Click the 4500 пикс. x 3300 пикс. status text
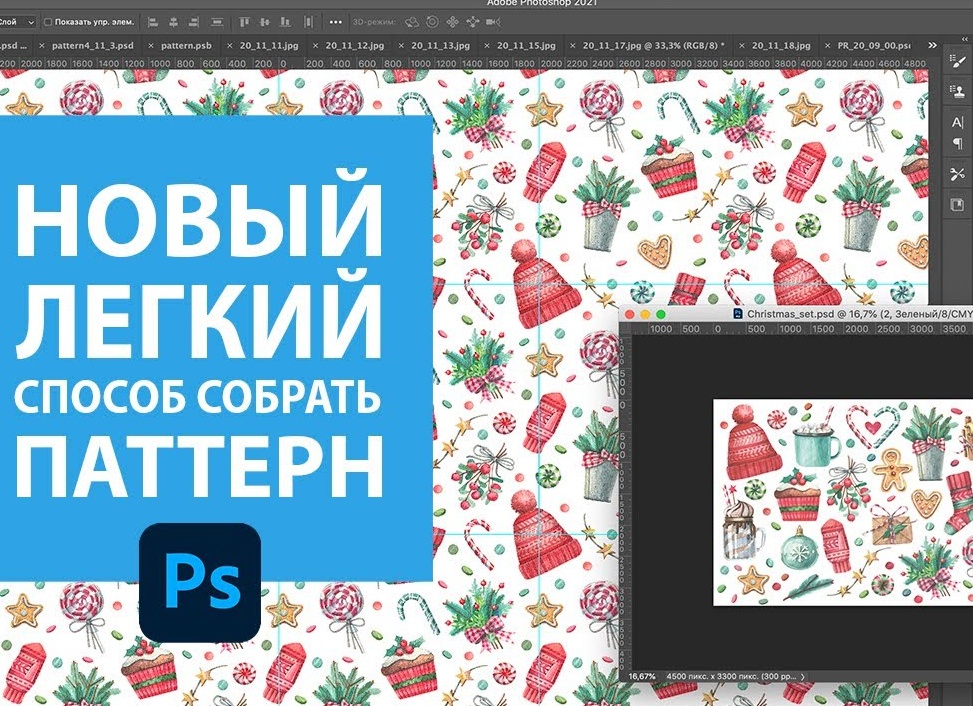Viewport: 973px width, 706px height. click(730, 677)
